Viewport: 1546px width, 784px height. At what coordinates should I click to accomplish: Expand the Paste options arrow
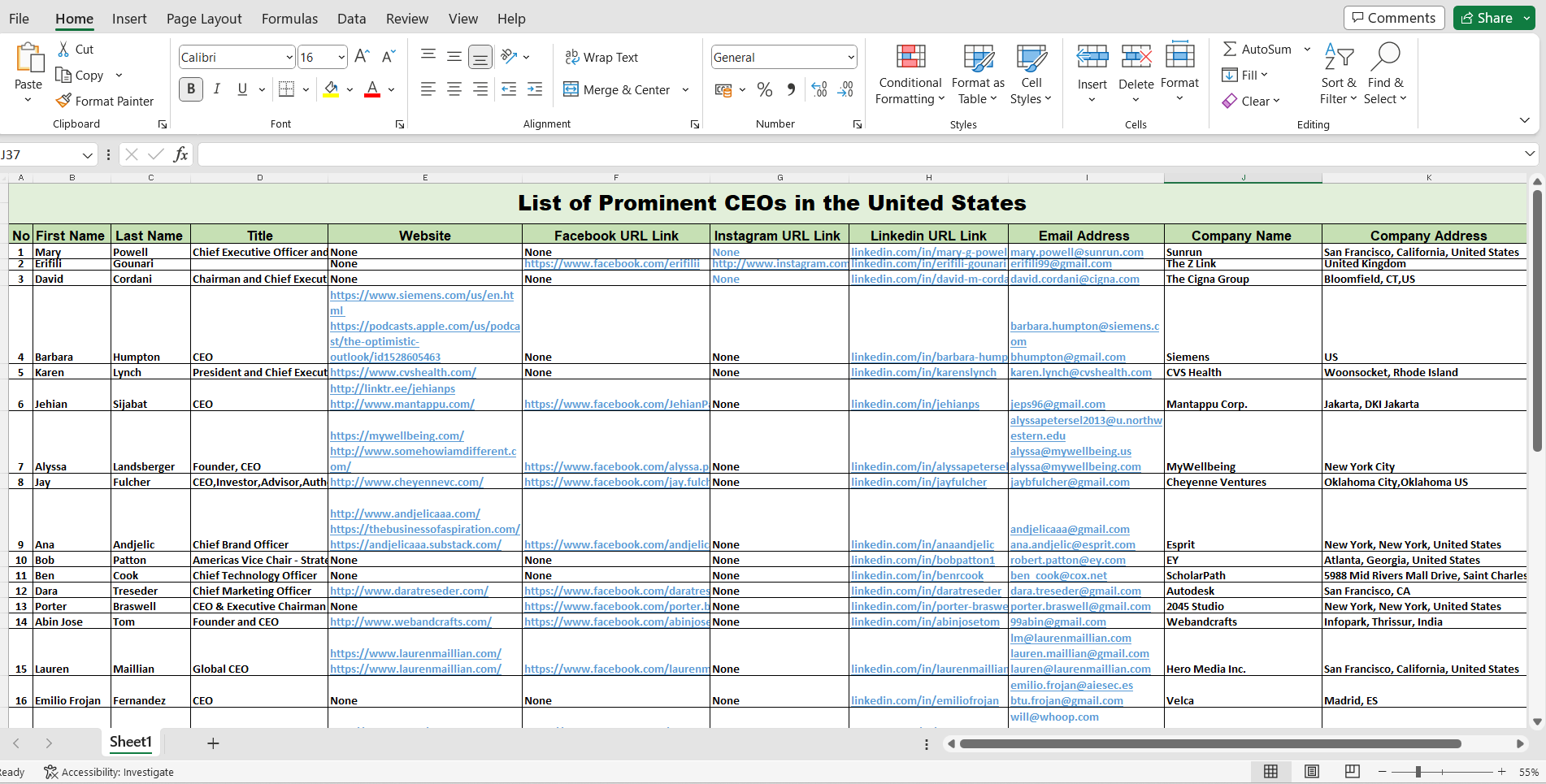(28, 100)
